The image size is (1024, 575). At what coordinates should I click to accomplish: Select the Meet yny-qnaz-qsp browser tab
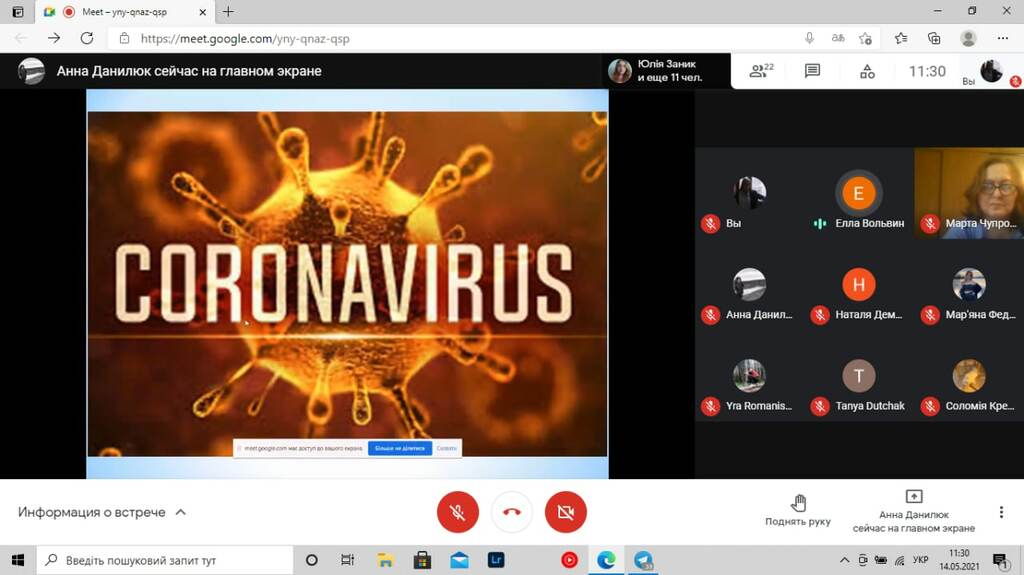click(x=124, y=12)
